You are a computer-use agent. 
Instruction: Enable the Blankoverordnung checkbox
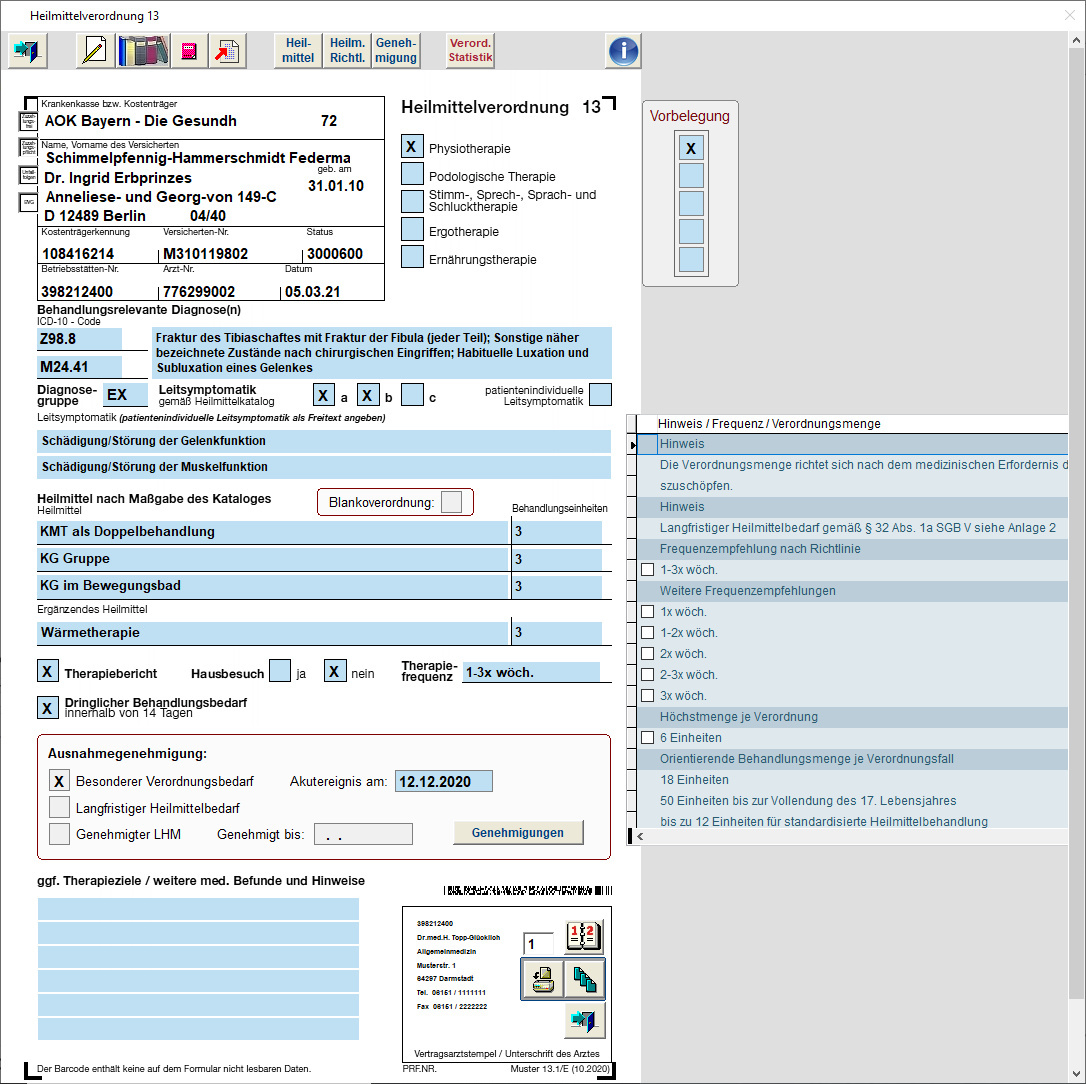pyautogui.click(x=451, y=501)
